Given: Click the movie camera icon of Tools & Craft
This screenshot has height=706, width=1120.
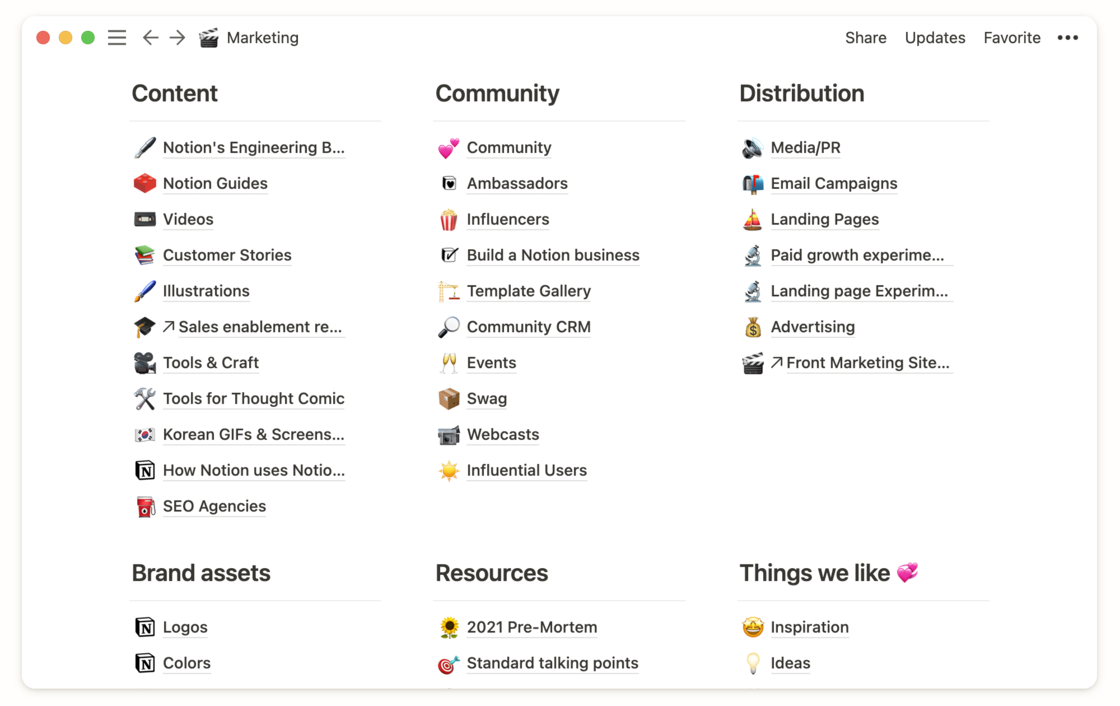Looking at the screenshot, I should (145, 363).
